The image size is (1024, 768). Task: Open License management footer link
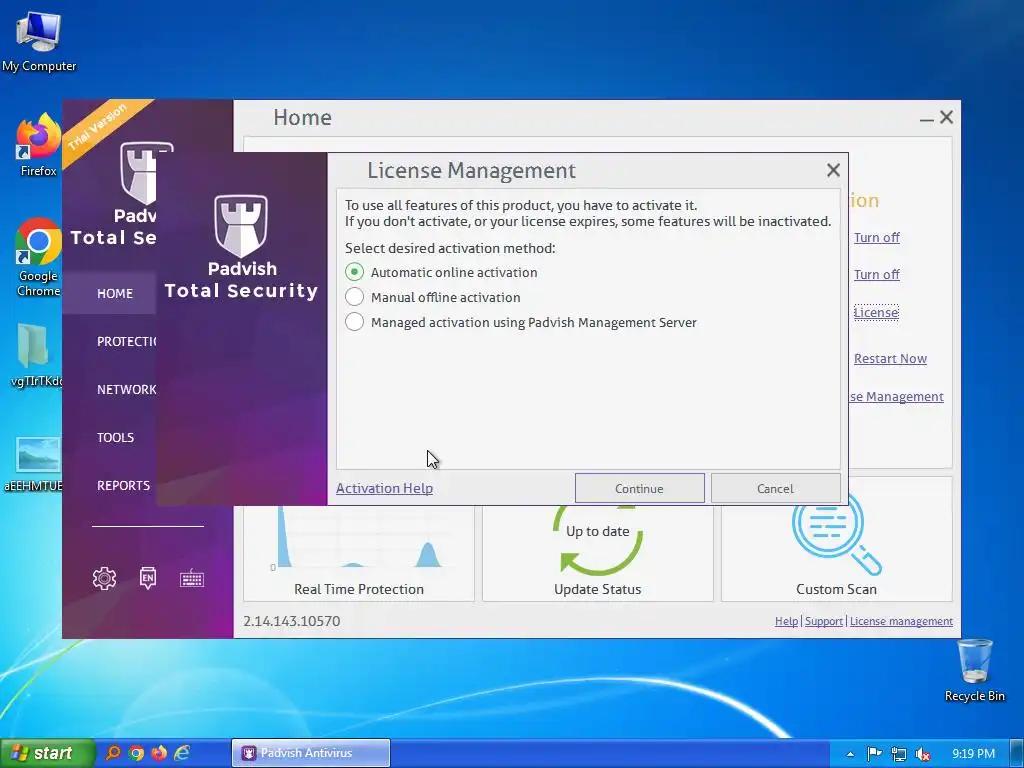pos(901,621)
